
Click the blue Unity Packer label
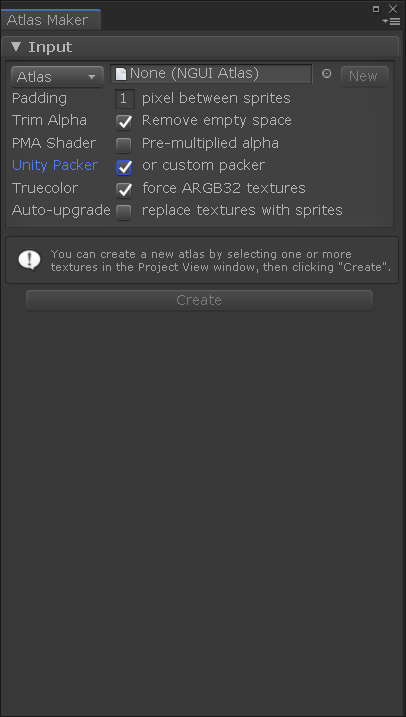(x=55, y=165)
